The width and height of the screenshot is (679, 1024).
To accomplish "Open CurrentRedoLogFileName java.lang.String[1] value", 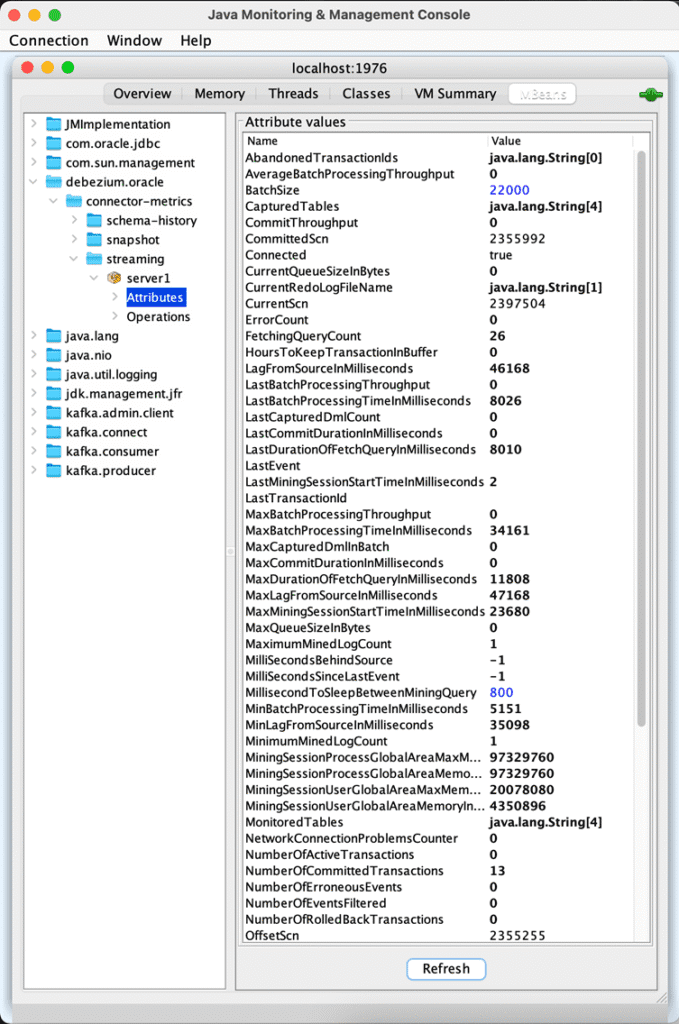I will tap(546, 287).
